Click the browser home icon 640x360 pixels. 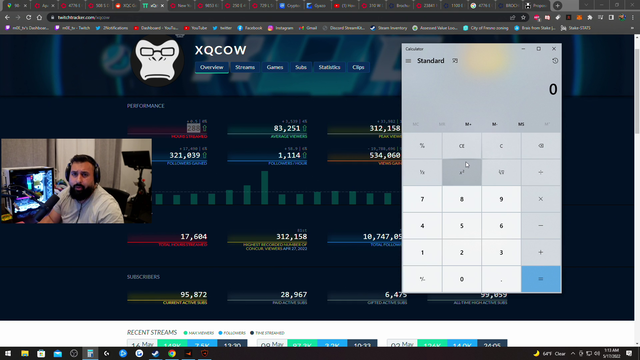pyautogui.click(x=39, y=18)
